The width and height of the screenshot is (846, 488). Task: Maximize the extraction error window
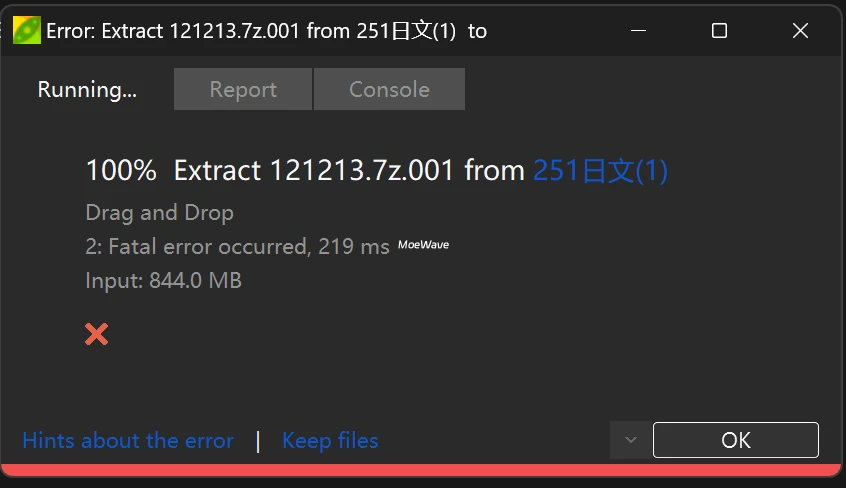tap(719, 31)
